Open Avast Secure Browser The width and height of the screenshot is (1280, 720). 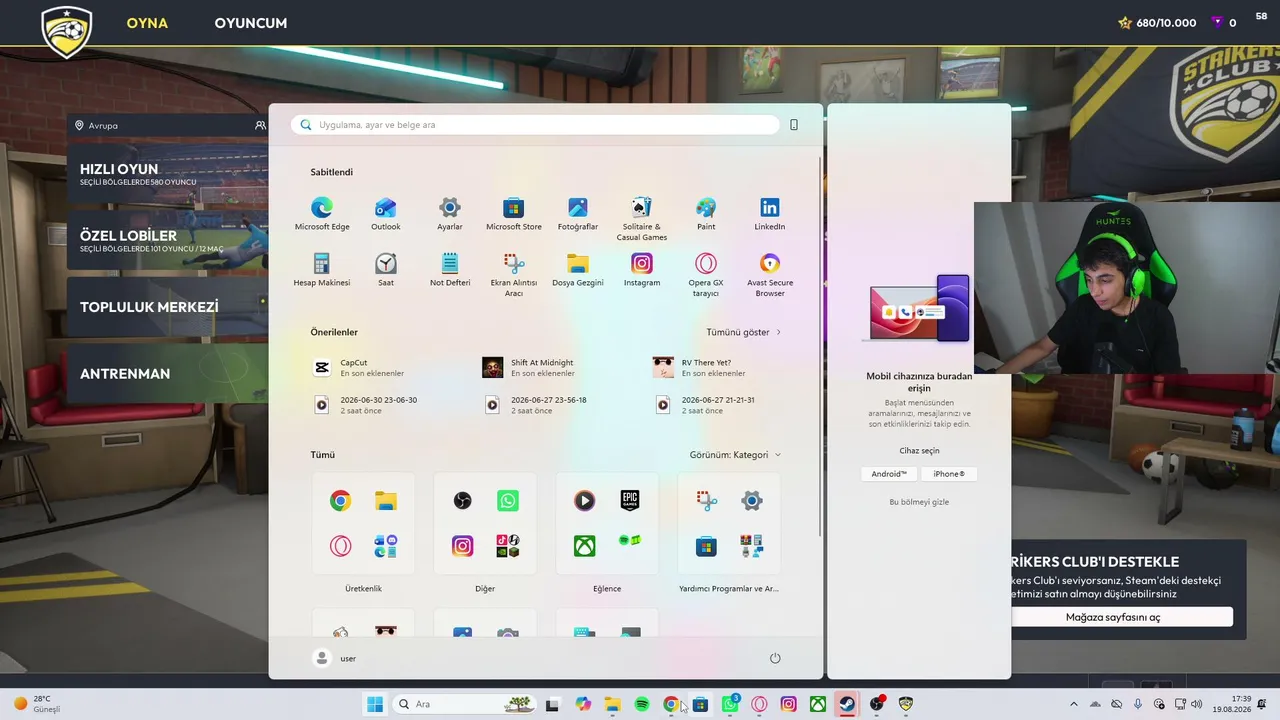pyautogui.click(x=770, y=274)
